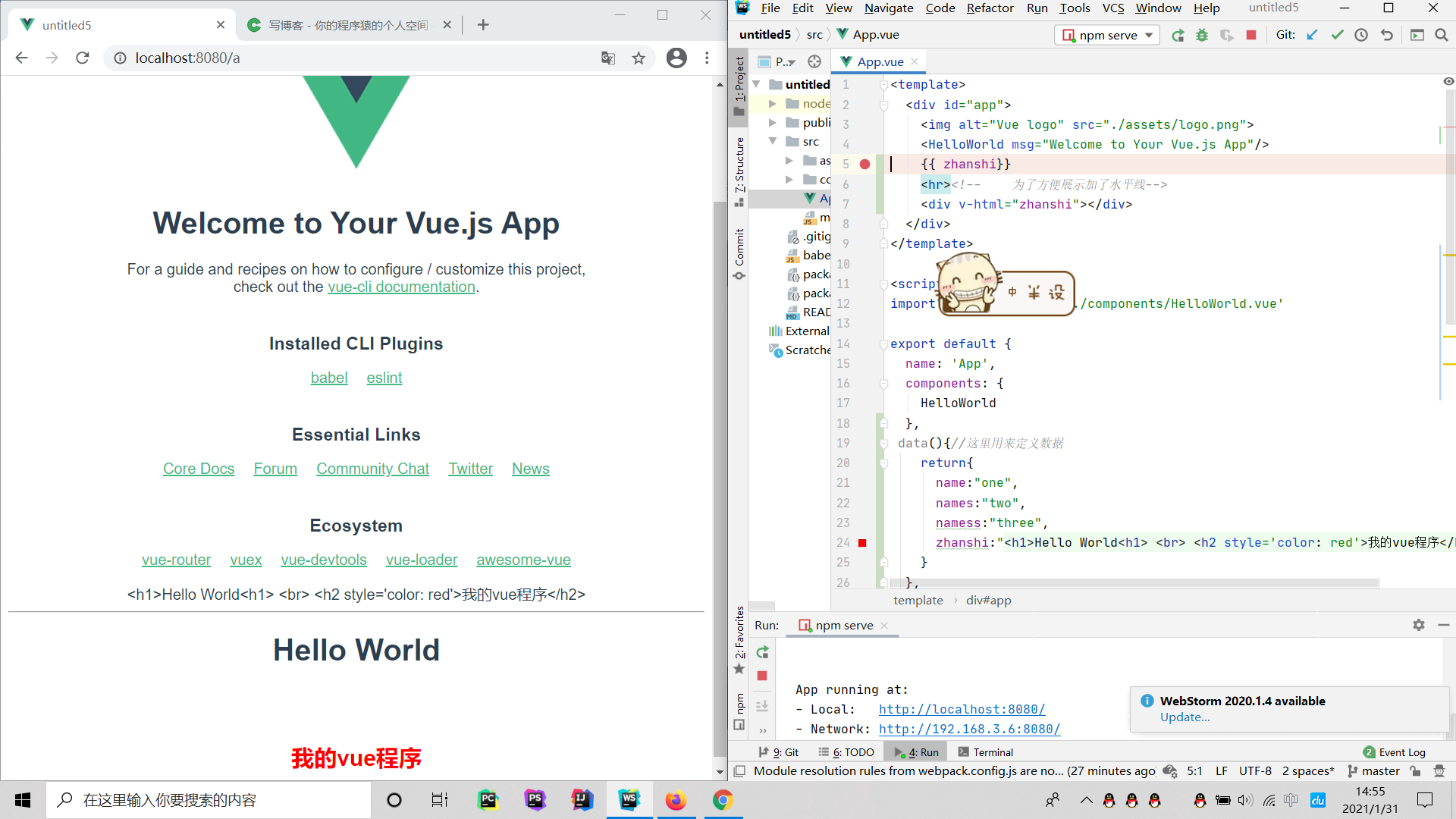Toggle the red breakpoint marker on line 24
Viewport: 1456px width, 819px height.
pos(862,543)
